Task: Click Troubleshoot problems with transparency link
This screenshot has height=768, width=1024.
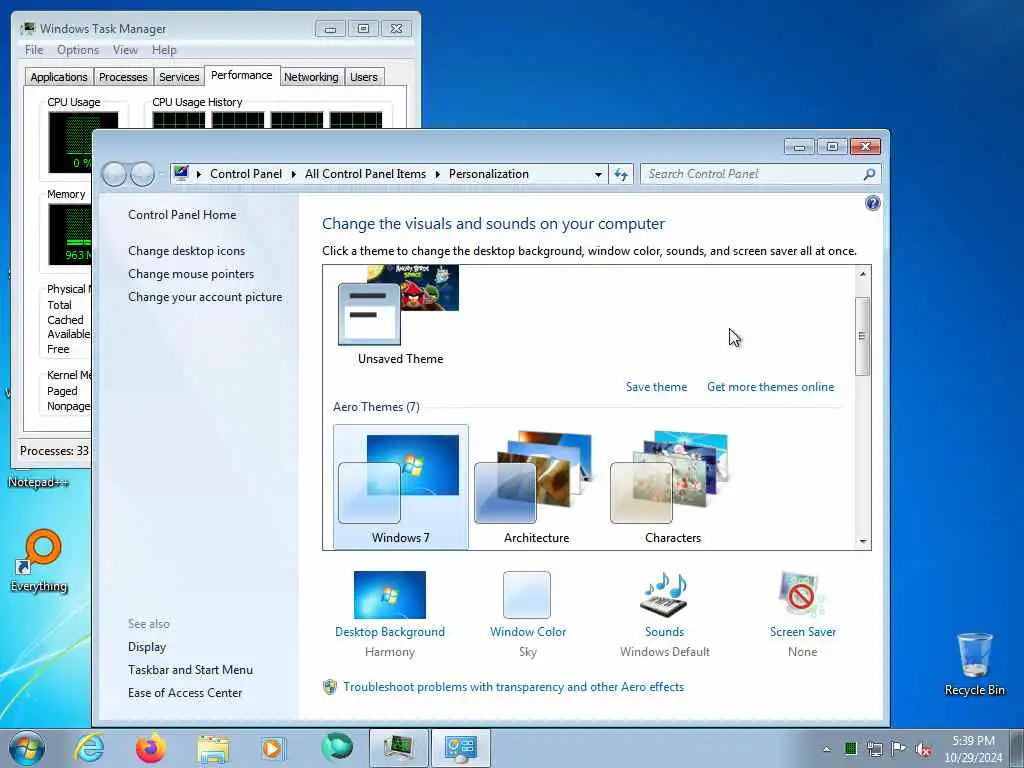Action: [513, 687]
